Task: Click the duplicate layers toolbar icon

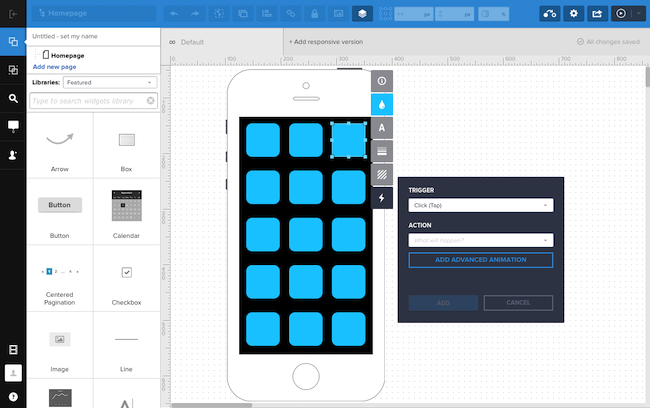Action: [243, 14]
